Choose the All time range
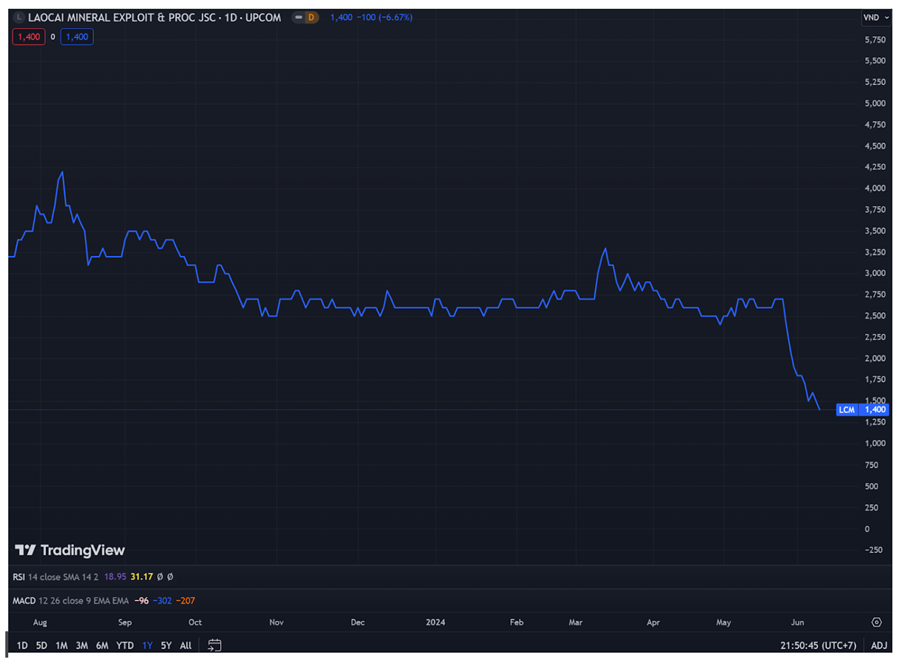The width and height of the screenshot is (900, 665). coord(186,646)
